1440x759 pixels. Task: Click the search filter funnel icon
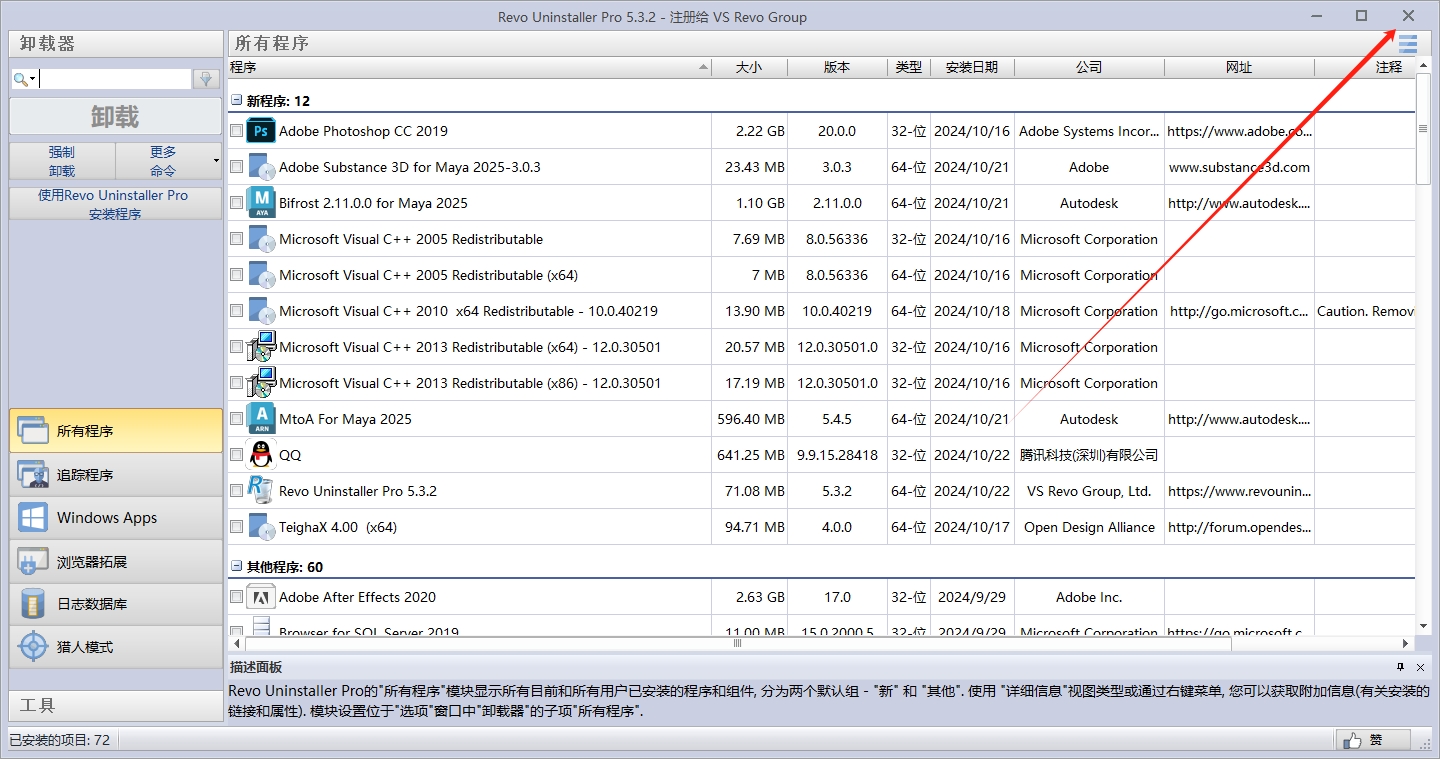(207, 79)
